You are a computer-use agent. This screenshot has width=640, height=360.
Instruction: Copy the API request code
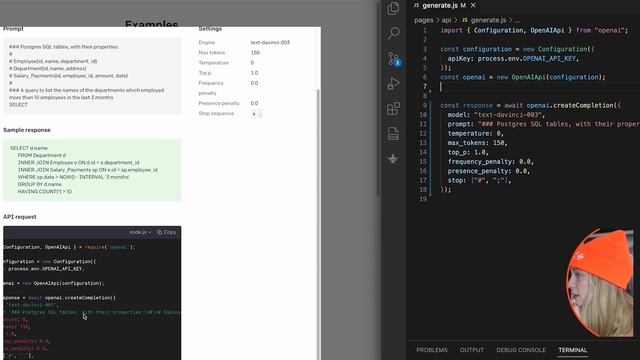tap(167, 232)
